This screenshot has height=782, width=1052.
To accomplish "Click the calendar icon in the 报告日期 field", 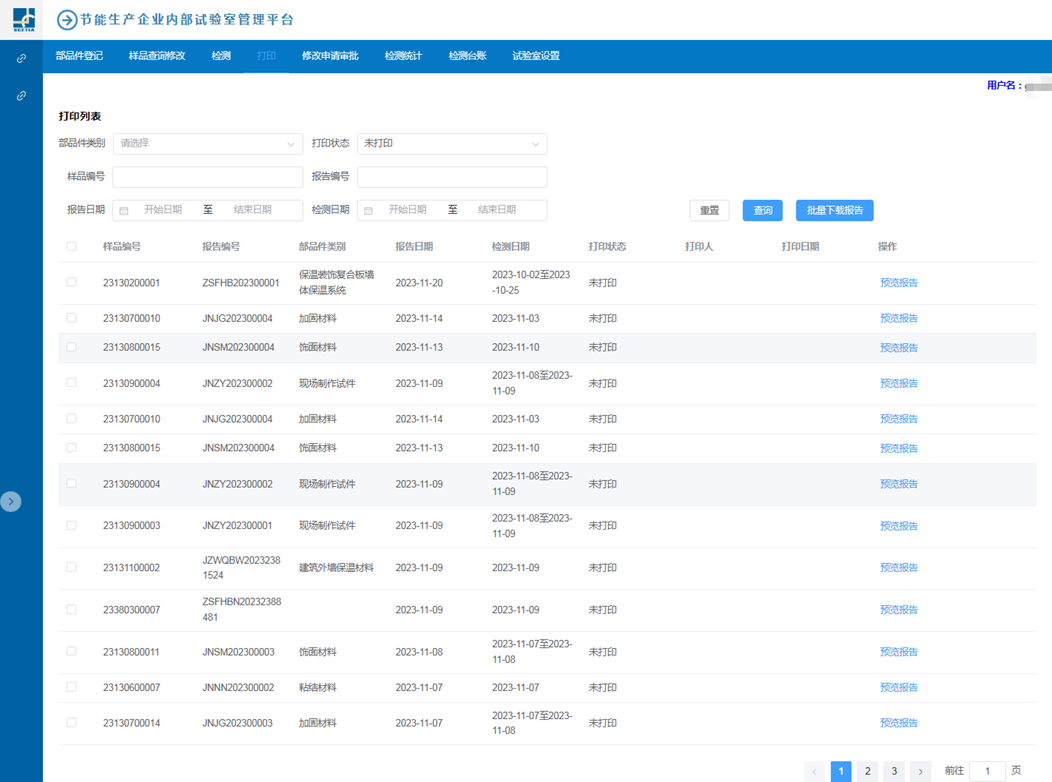I will (124, 211).
